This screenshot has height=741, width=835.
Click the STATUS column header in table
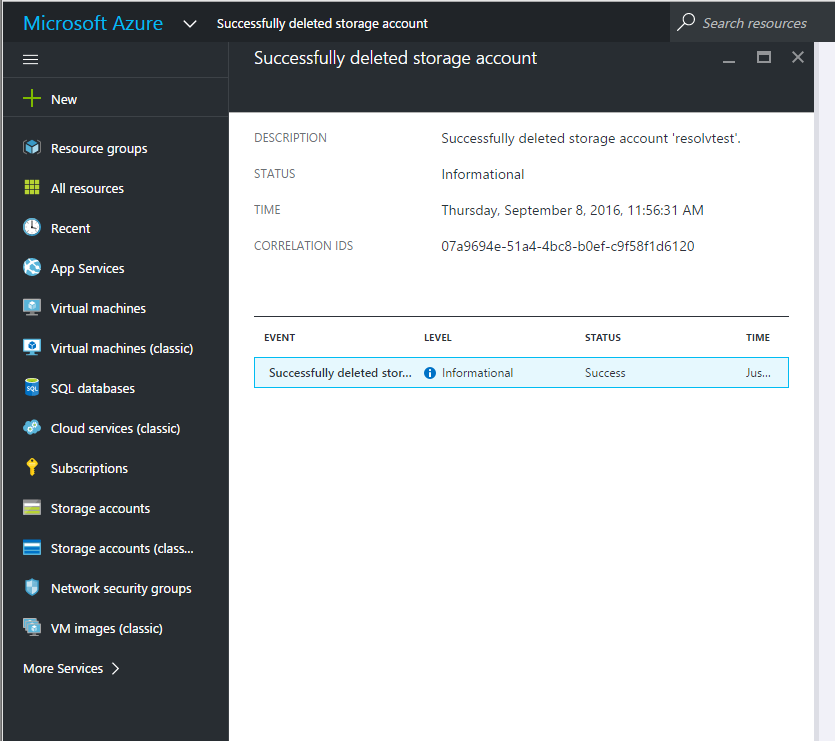click(x=603, y=338)
